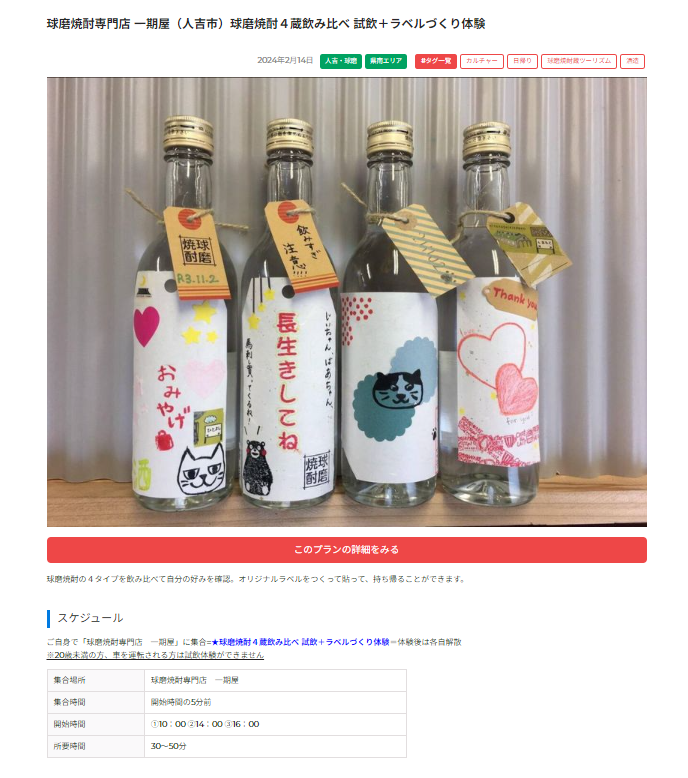Click the 開始時間 values cell
Screen dimensions: 688x778
click(275, 724)
